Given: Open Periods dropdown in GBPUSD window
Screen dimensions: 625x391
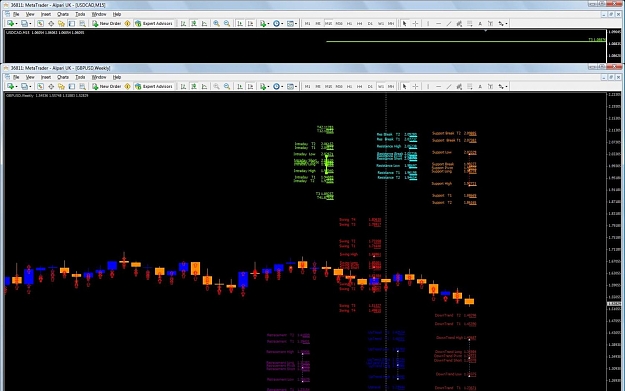Looking at the screenshot, I should pyautogui.click(x=282, y=86).
